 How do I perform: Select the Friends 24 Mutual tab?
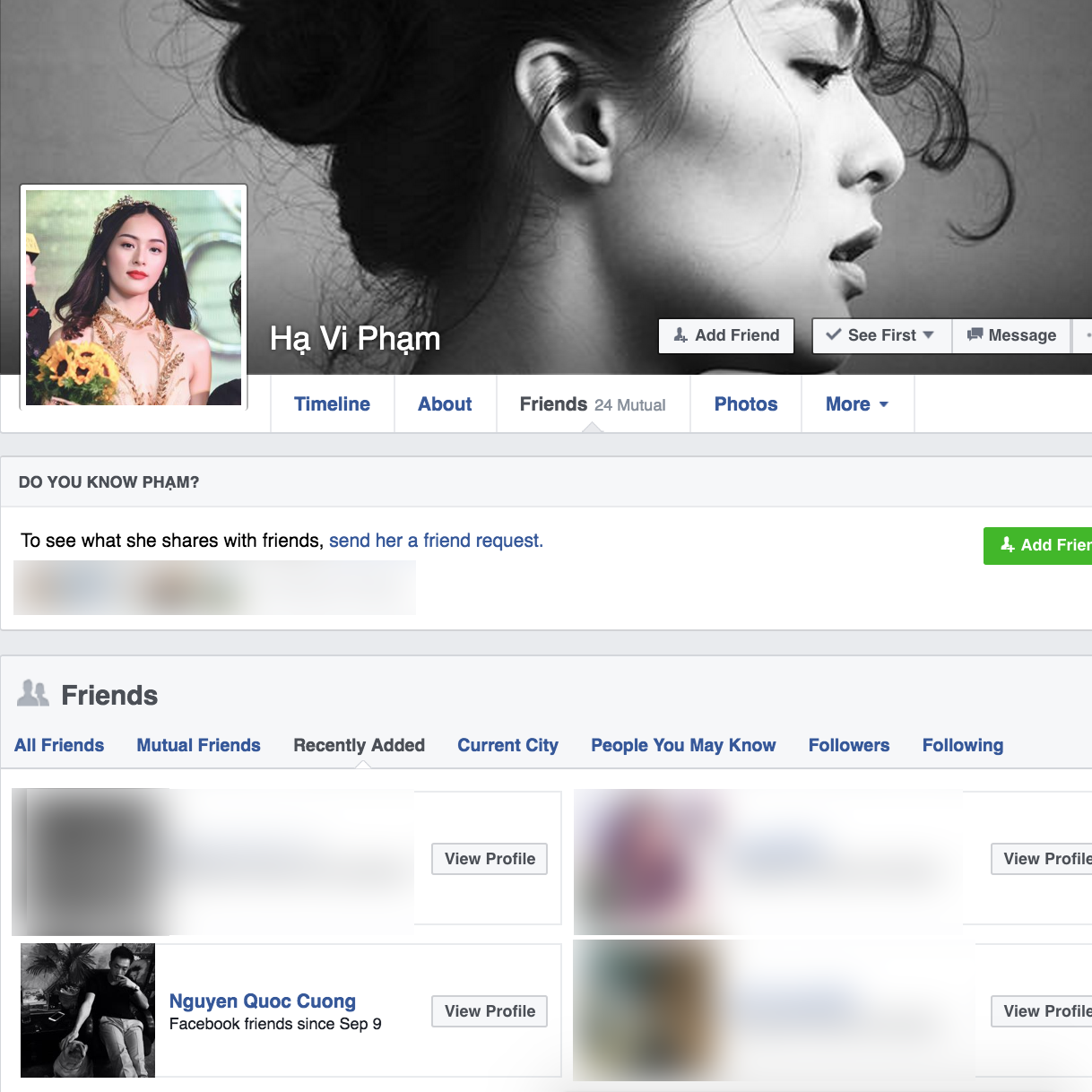tap(593, 404)
